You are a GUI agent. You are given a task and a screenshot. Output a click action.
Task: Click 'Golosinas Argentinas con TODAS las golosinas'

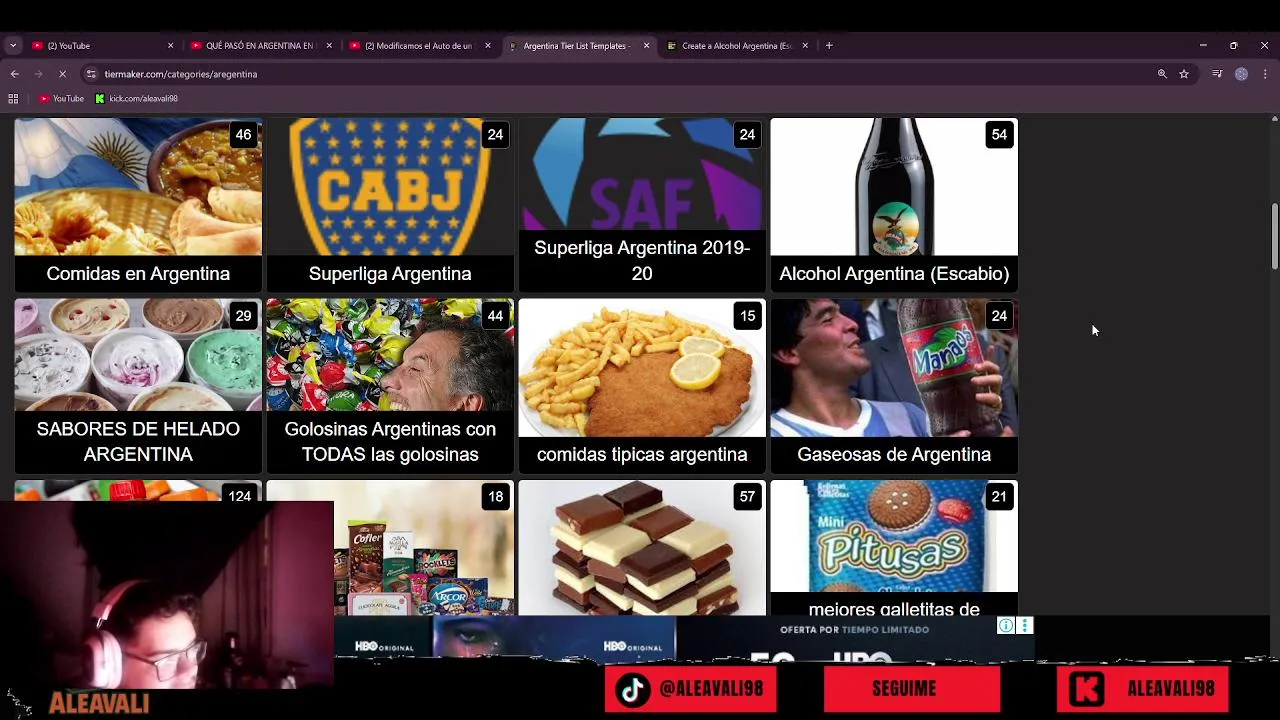[x=390, y=441]
